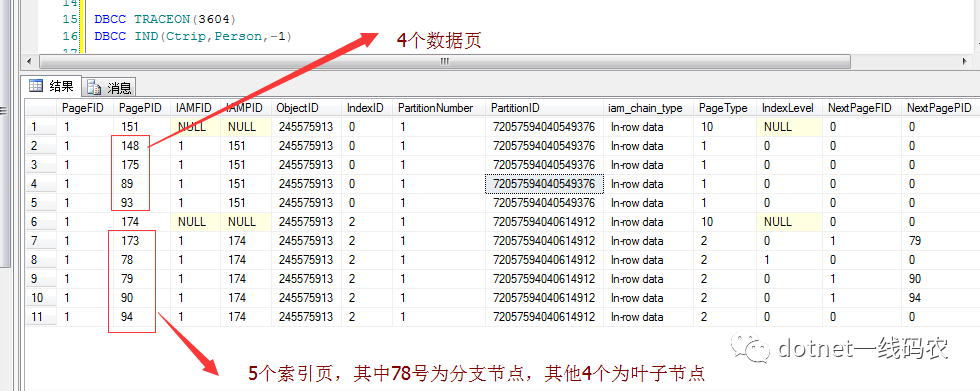The image size is (980, 391).
Task: Select row header number 11
Action: pos(41,317)
